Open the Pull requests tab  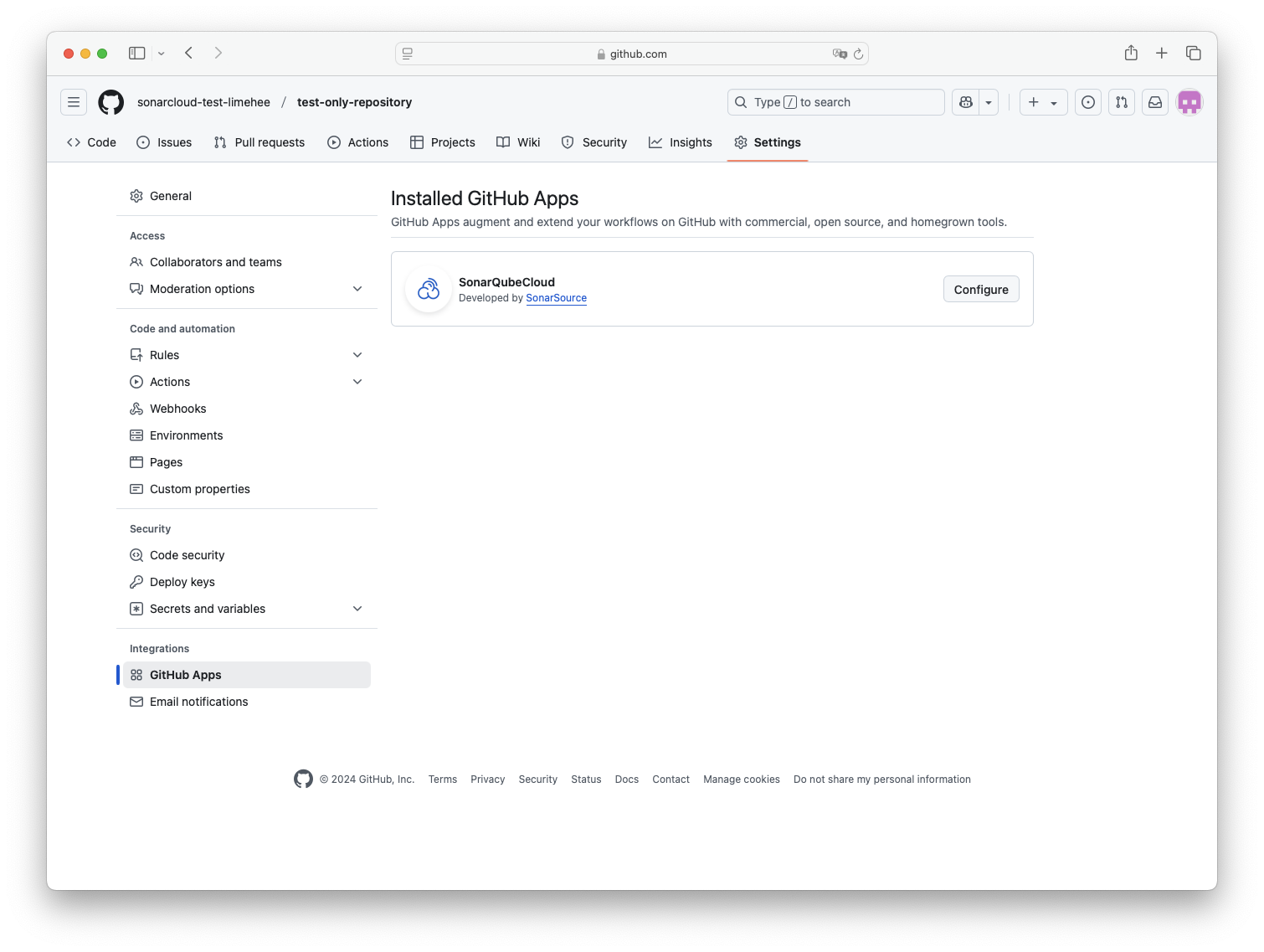click(x=259, y=142)
